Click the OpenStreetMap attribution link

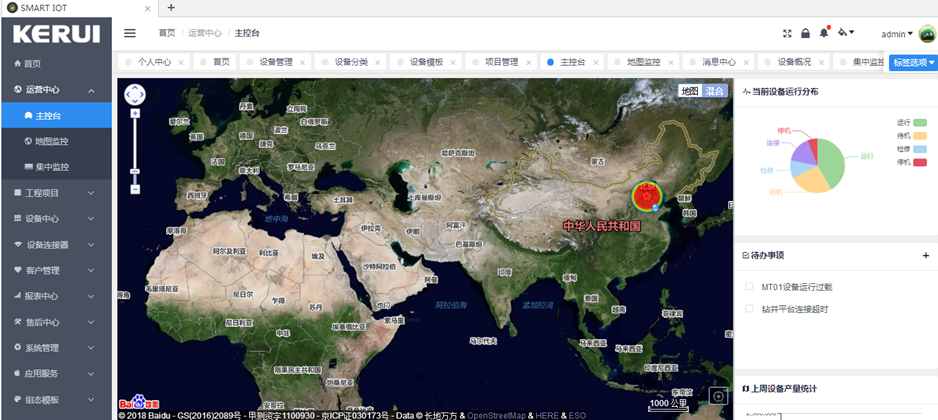tap(497, 414)
